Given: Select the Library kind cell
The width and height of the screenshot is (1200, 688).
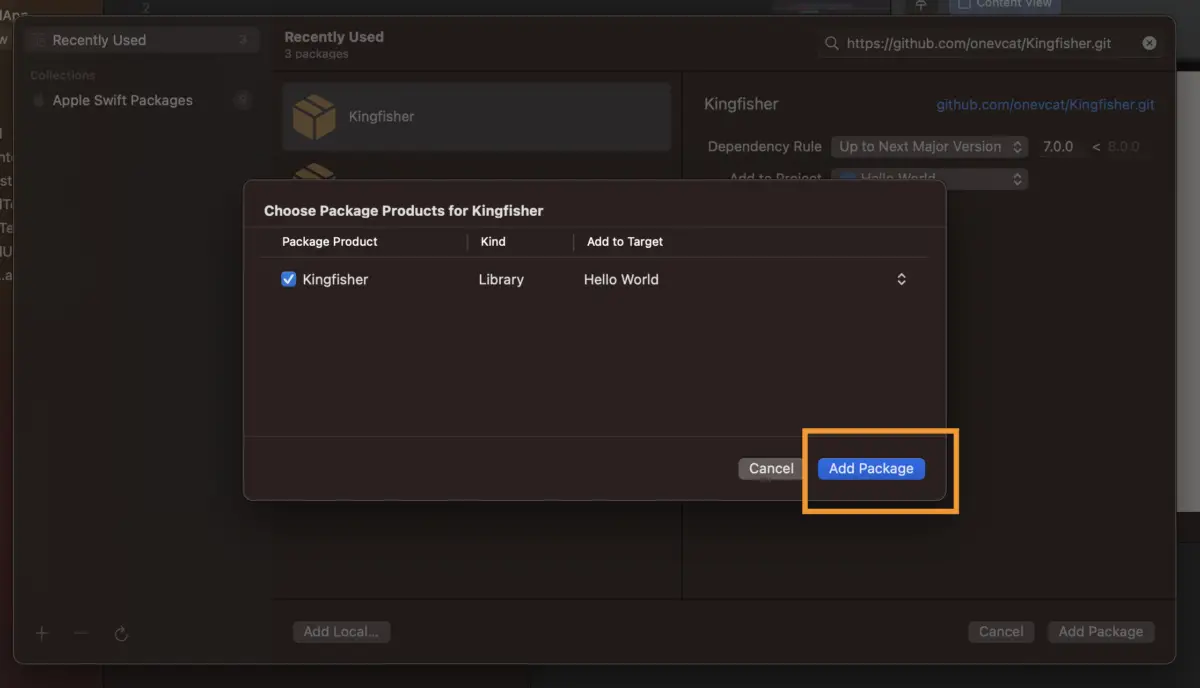Looking at the screenshot, I should [x=501, y=279].
